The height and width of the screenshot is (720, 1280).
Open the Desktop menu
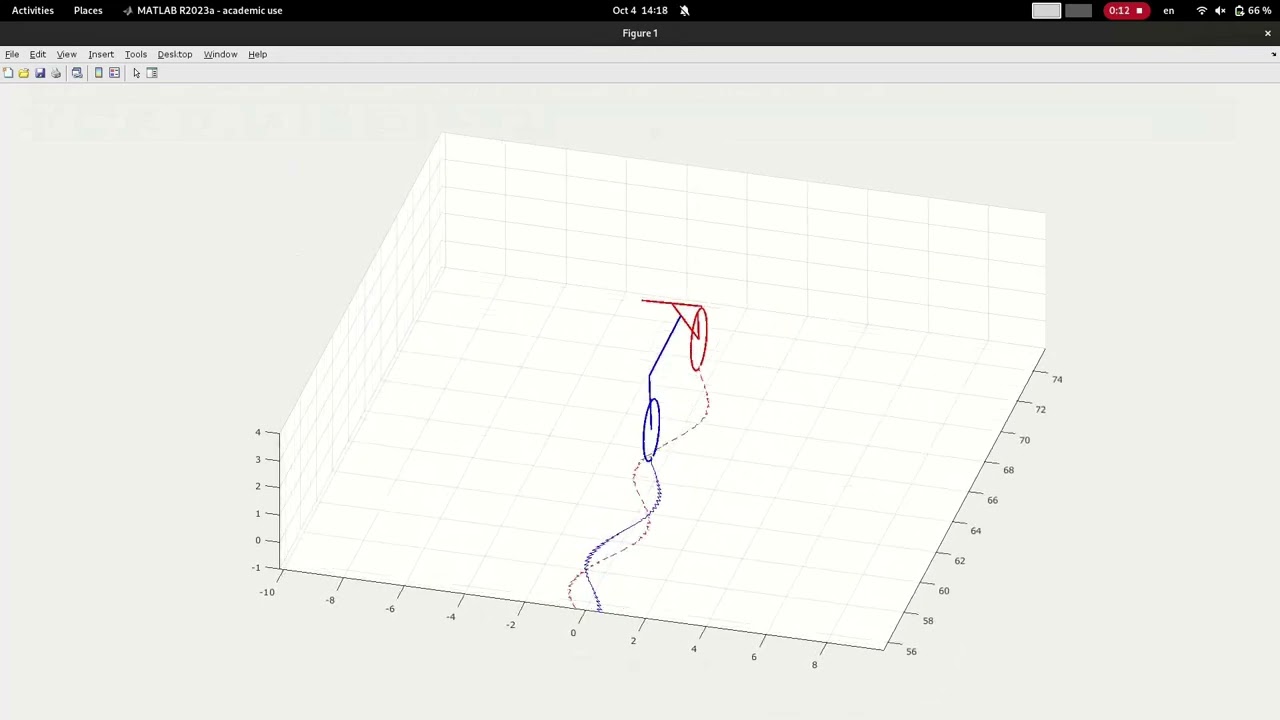pos(175,54)
